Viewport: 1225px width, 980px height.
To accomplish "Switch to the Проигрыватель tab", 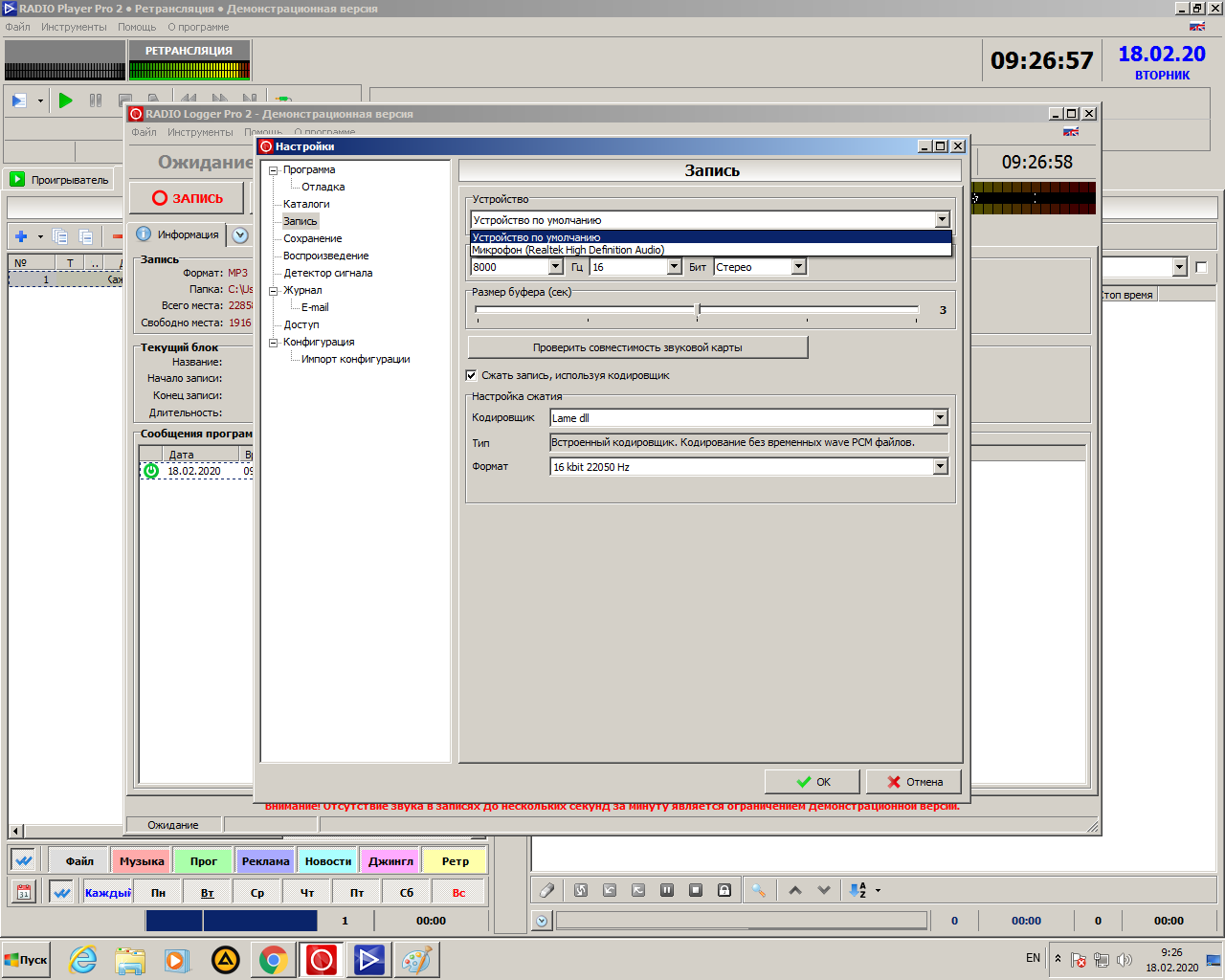I will (60, 179).
